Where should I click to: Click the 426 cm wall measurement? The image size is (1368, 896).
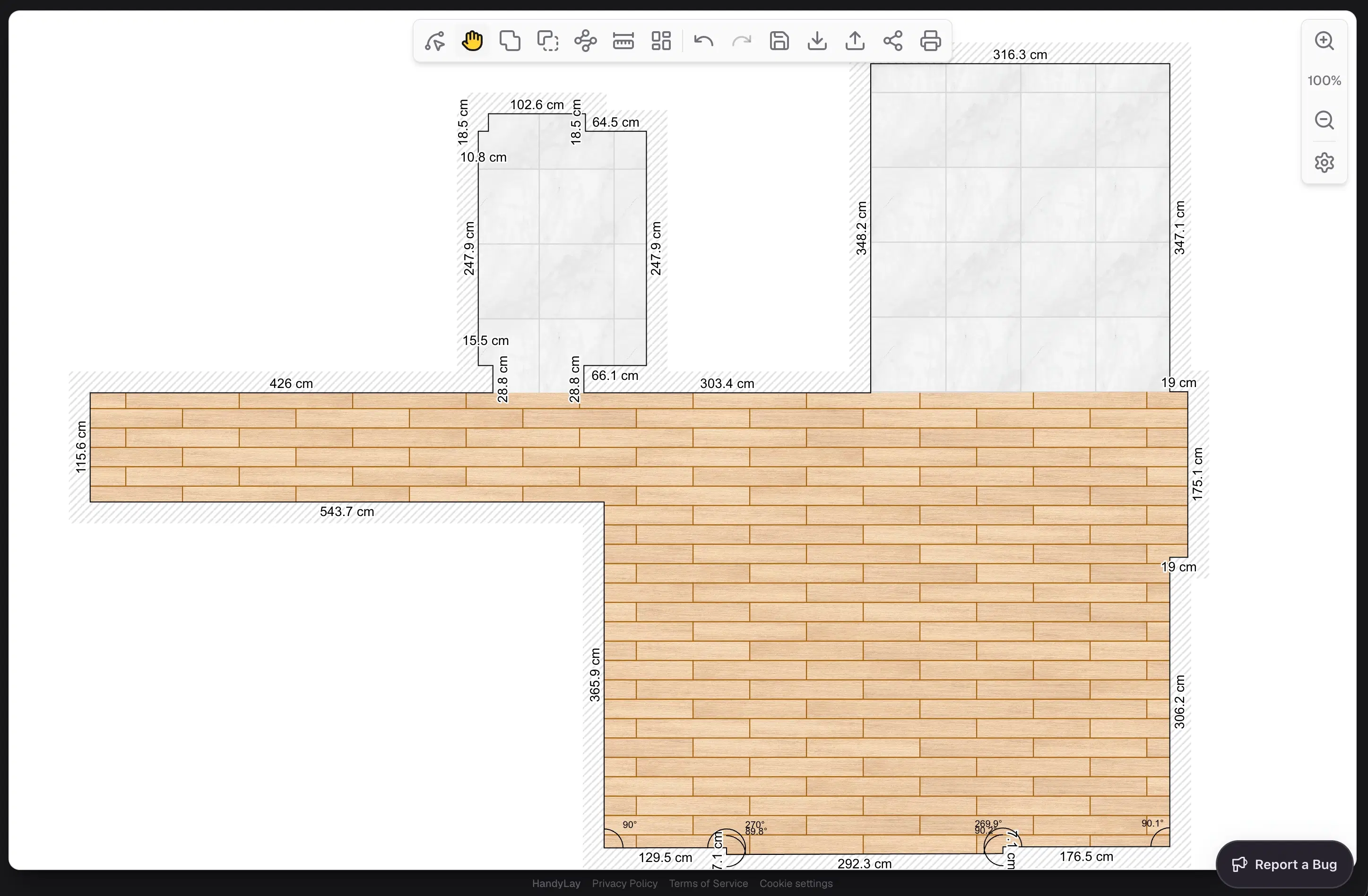291,383
